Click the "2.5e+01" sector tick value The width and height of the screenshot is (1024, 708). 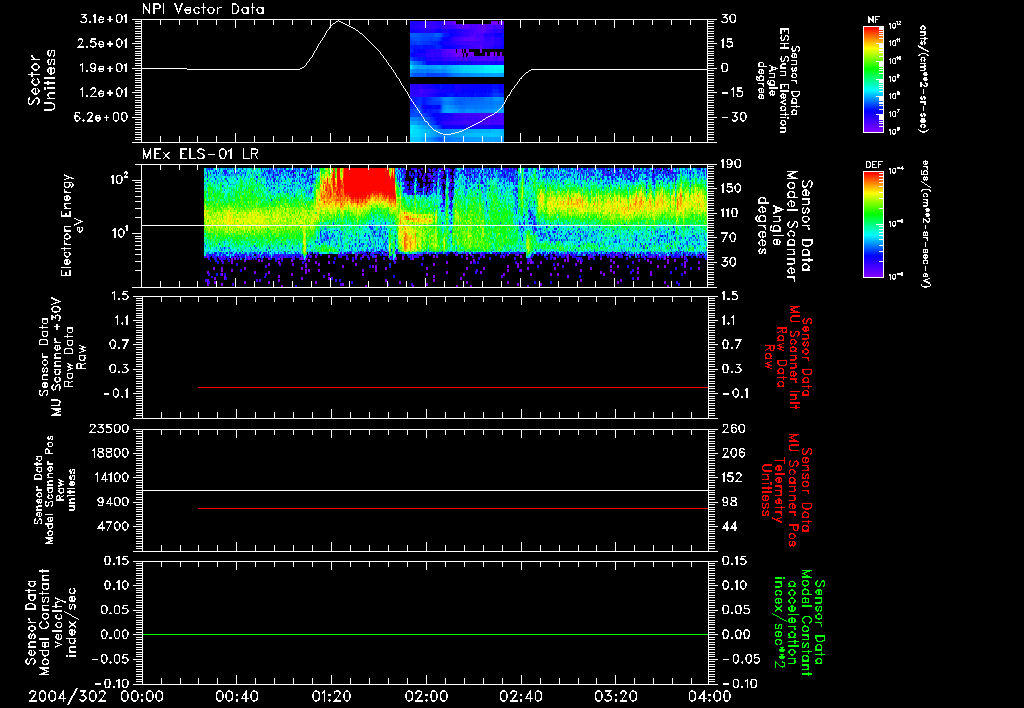tap(104, 43)
